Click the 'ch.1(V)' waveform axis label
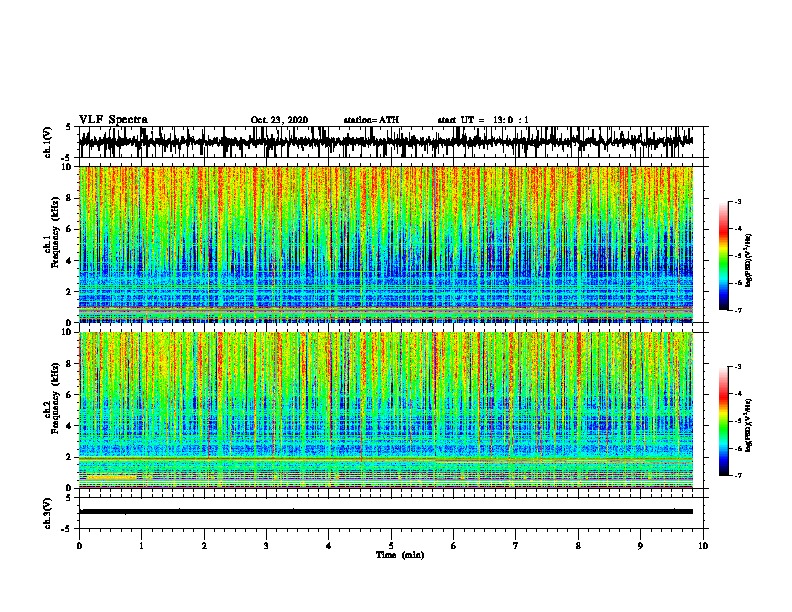Image resolution: width=792 pixels, height=612 pixels. coord(48,142)
